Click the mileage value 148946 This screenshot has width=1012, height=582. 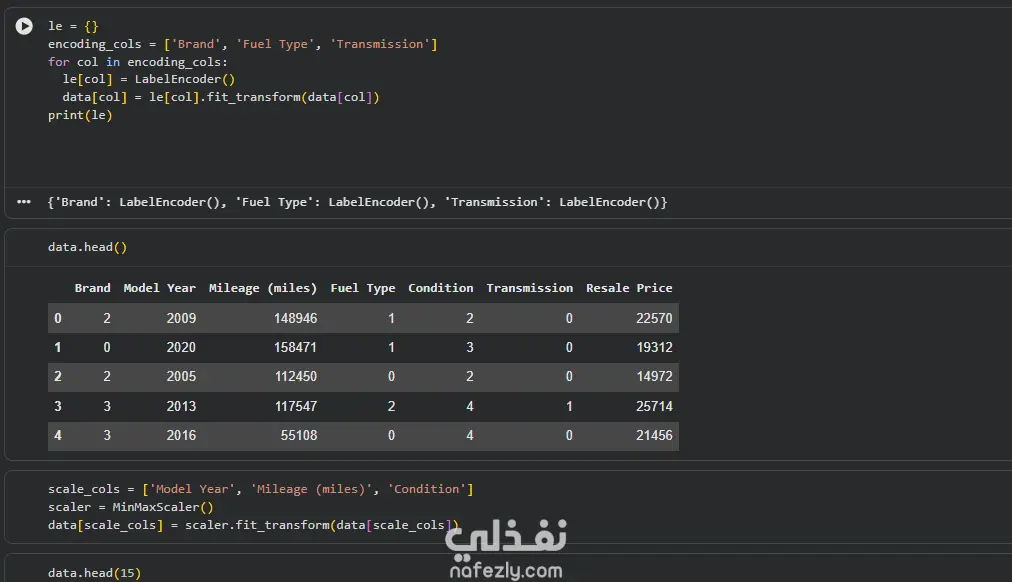pos(296,318)
